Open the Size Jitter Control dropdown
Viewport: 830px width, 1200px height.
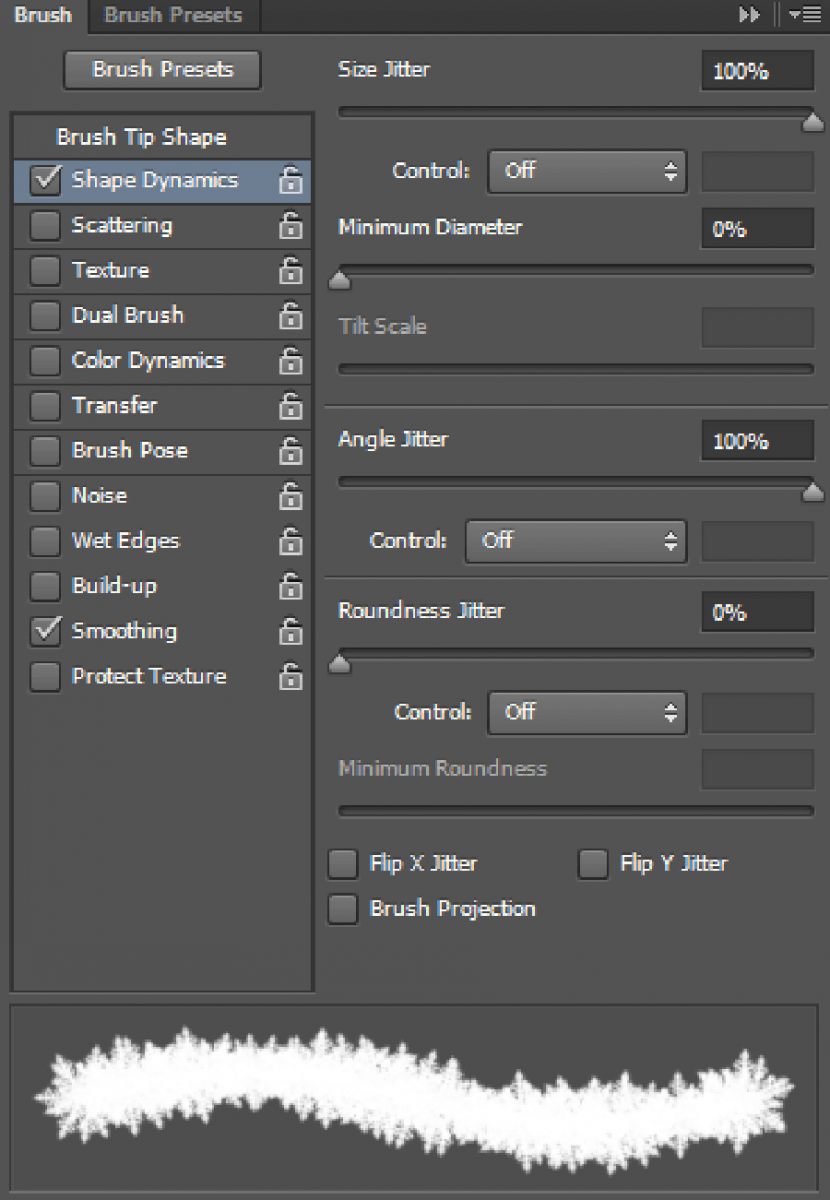[x=587, y=172]
